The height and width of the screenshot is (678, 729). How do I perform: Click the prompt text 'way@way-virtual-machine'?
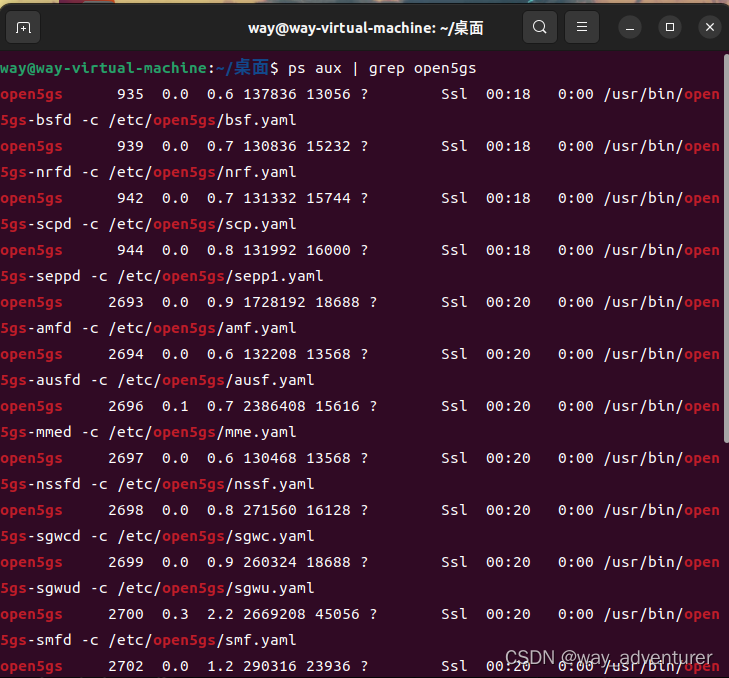(x=103, y=69)
